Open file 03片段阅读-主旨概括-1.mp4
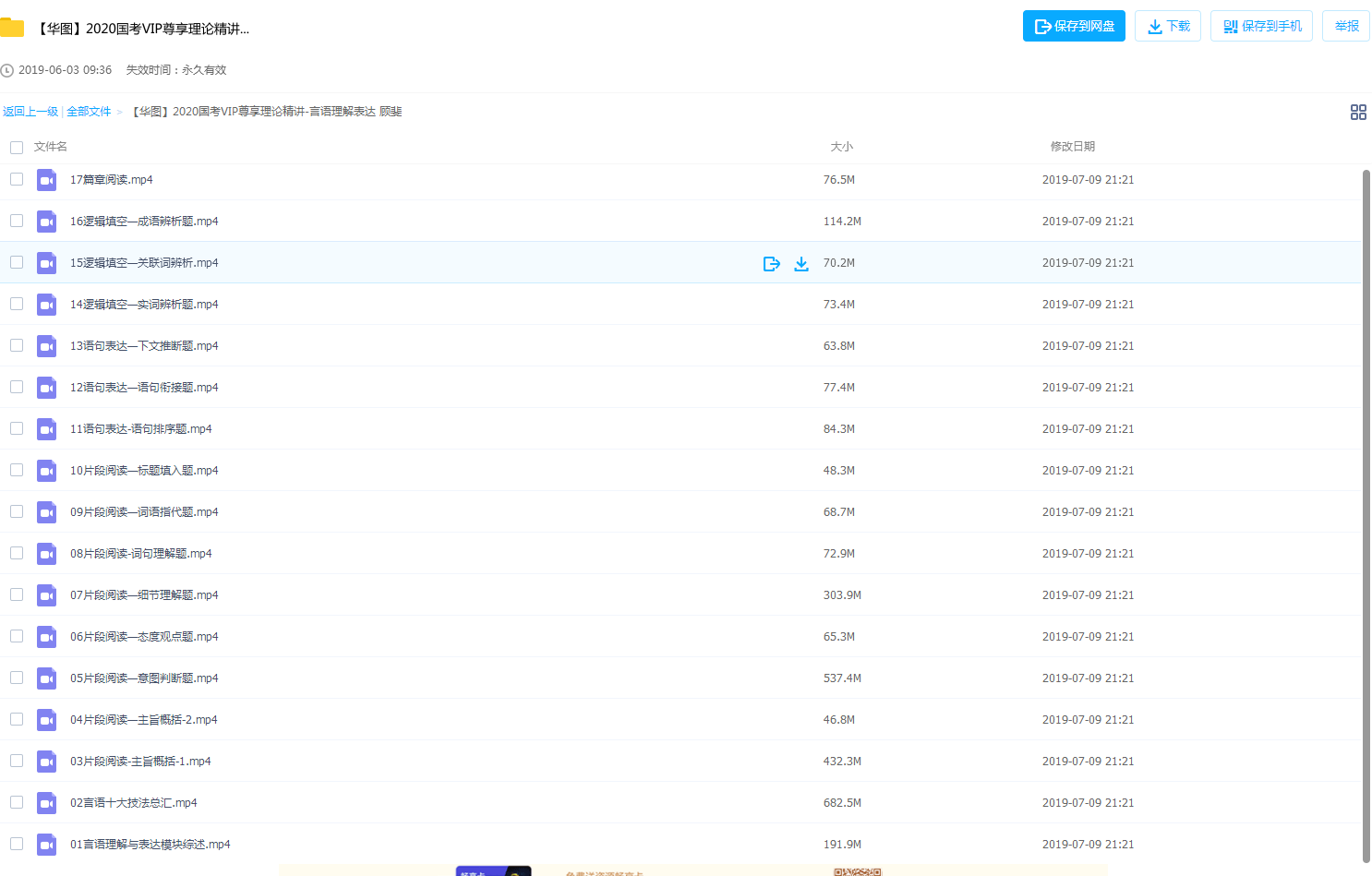Screen dimensions: 1372x876 pyautogui.click(x=140, y=762)
